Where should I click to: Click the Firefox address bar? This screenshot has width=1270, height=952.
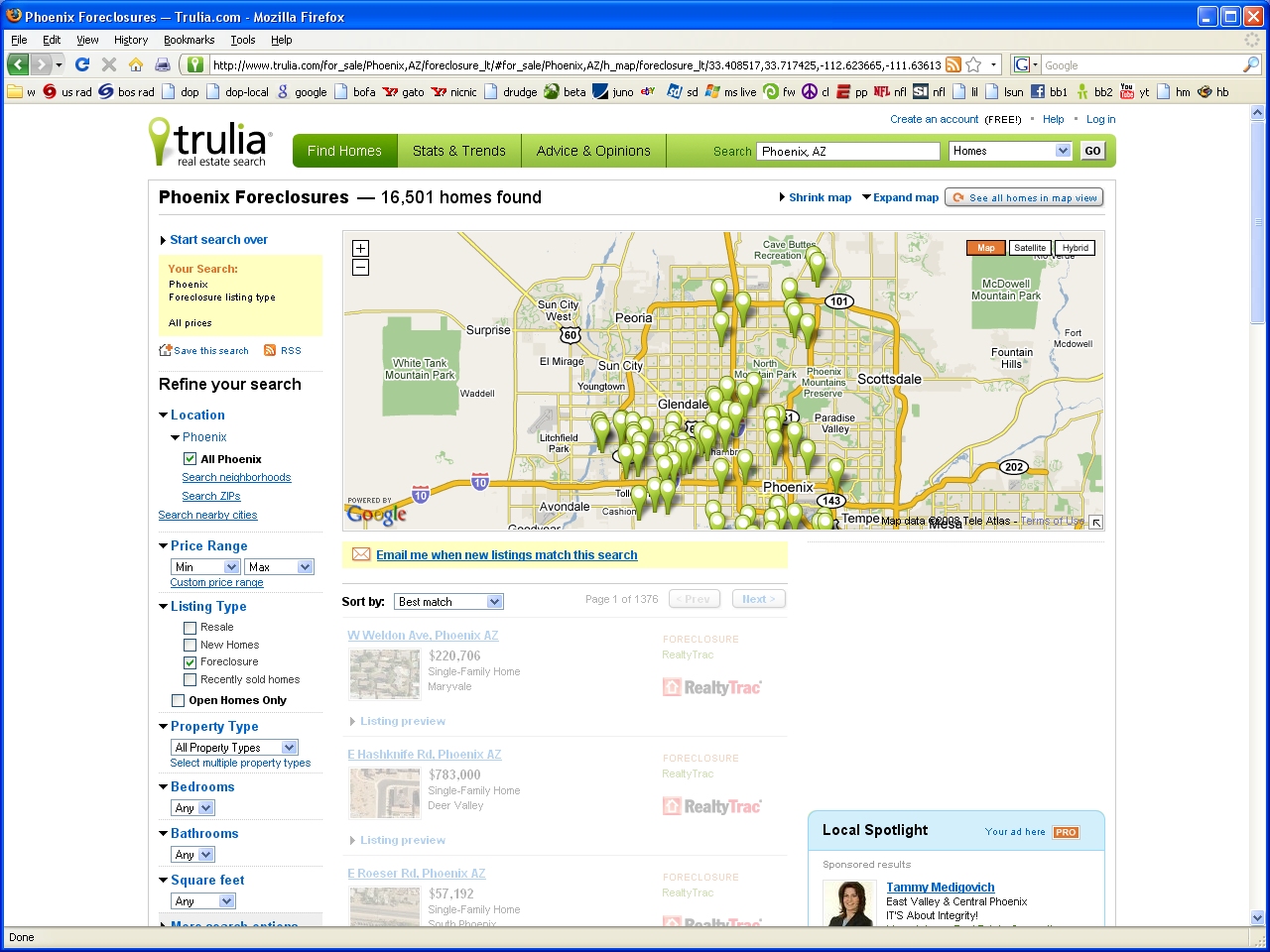[575, 64]
